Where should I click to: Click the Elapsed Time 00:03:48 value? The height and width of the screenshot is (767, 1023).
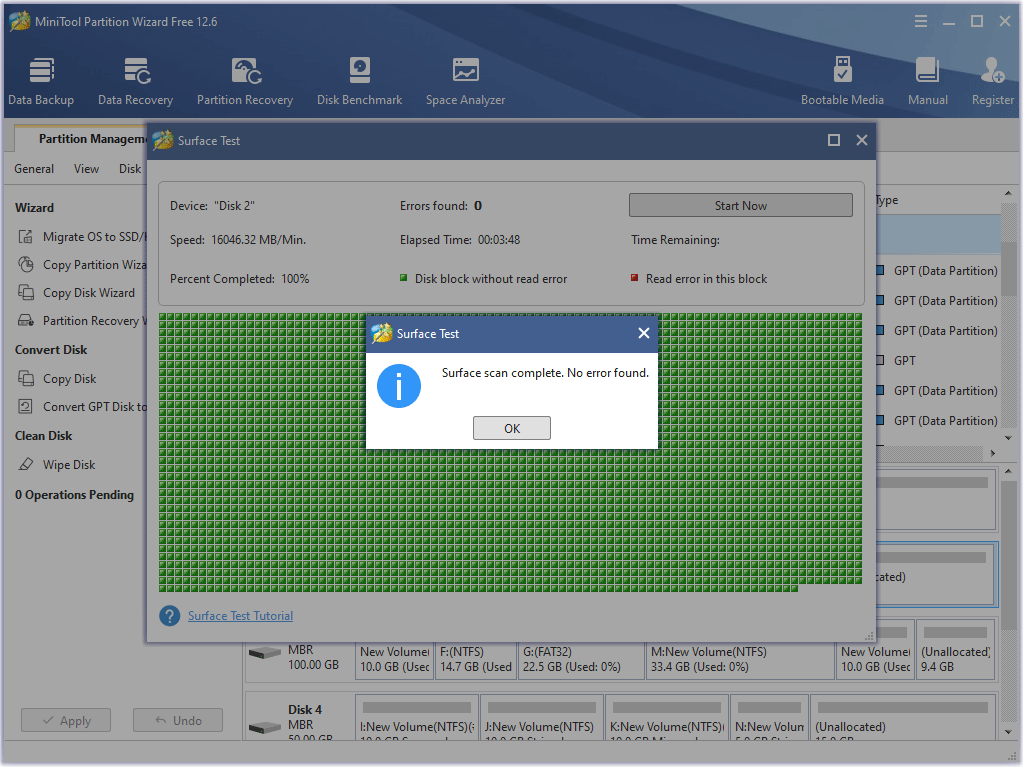[499, 240]
